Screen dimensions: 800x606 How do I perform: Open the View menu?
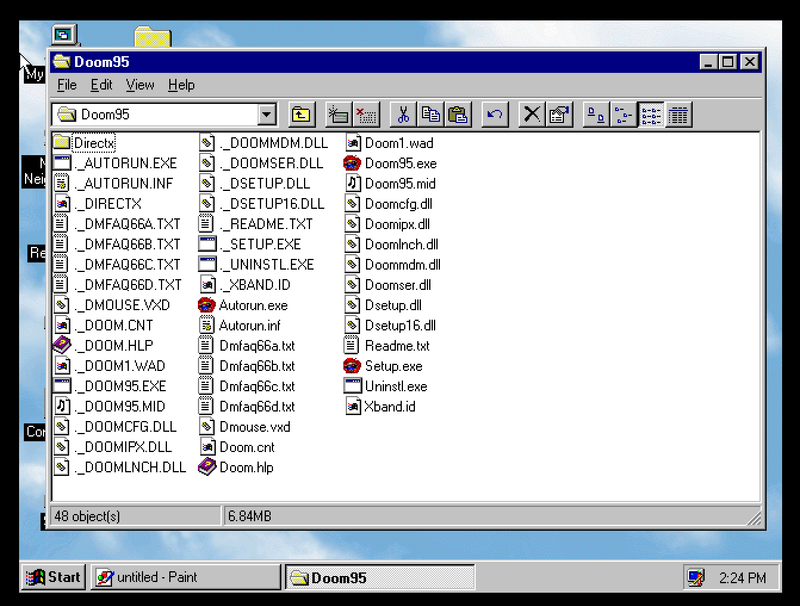coord(139,85)
